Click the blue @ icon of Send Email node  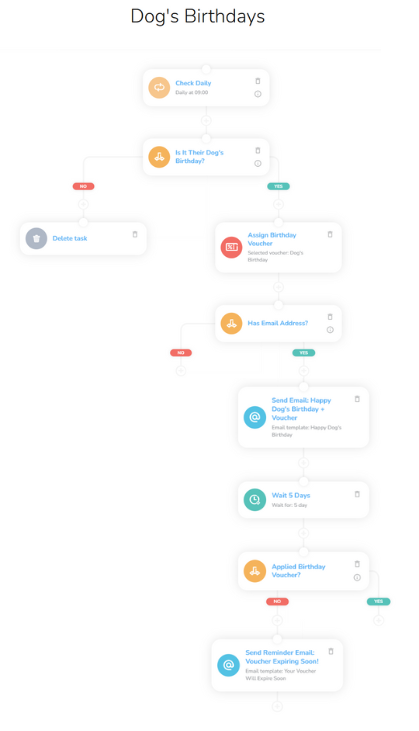coord(255,417)
